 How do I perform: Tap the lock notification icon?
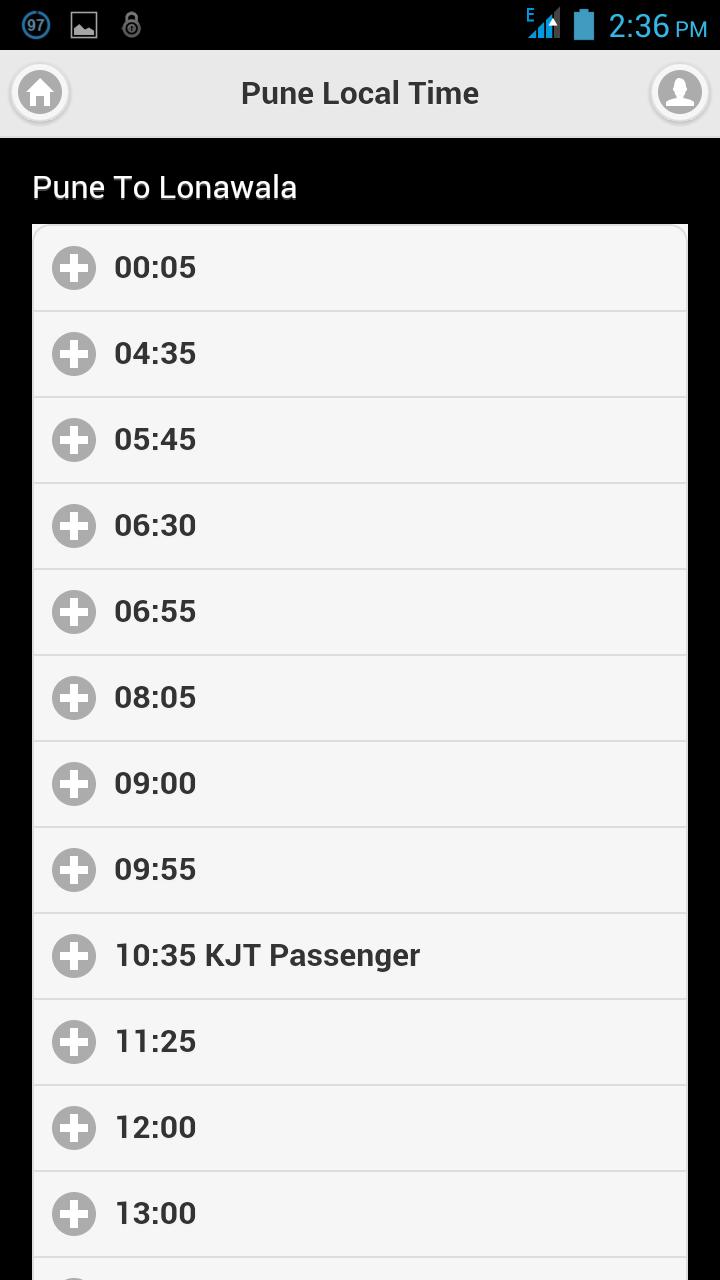point(131,26)
